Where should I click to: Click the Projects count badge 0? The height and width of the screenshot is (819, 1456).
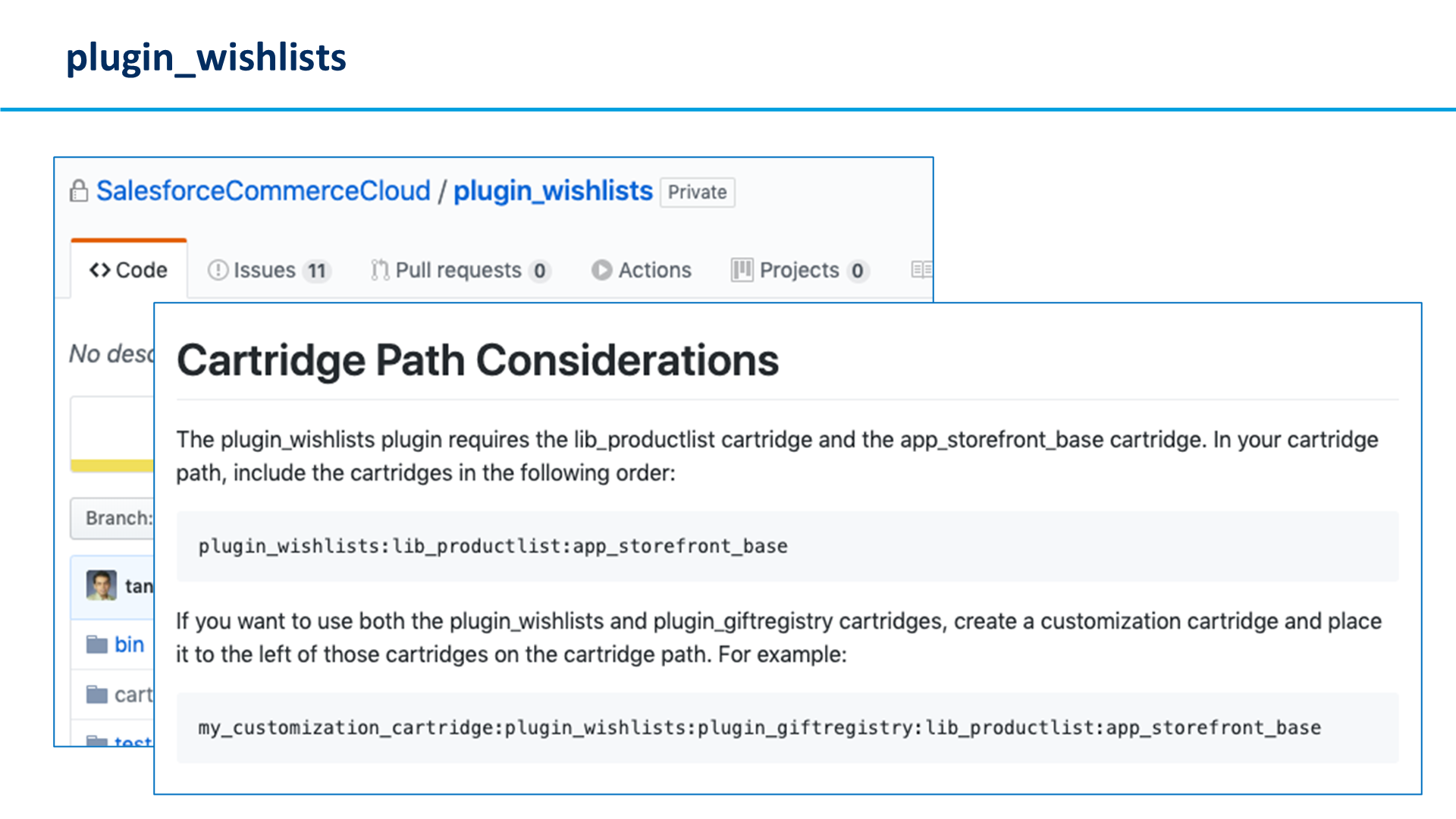click(x=857, y=271)
